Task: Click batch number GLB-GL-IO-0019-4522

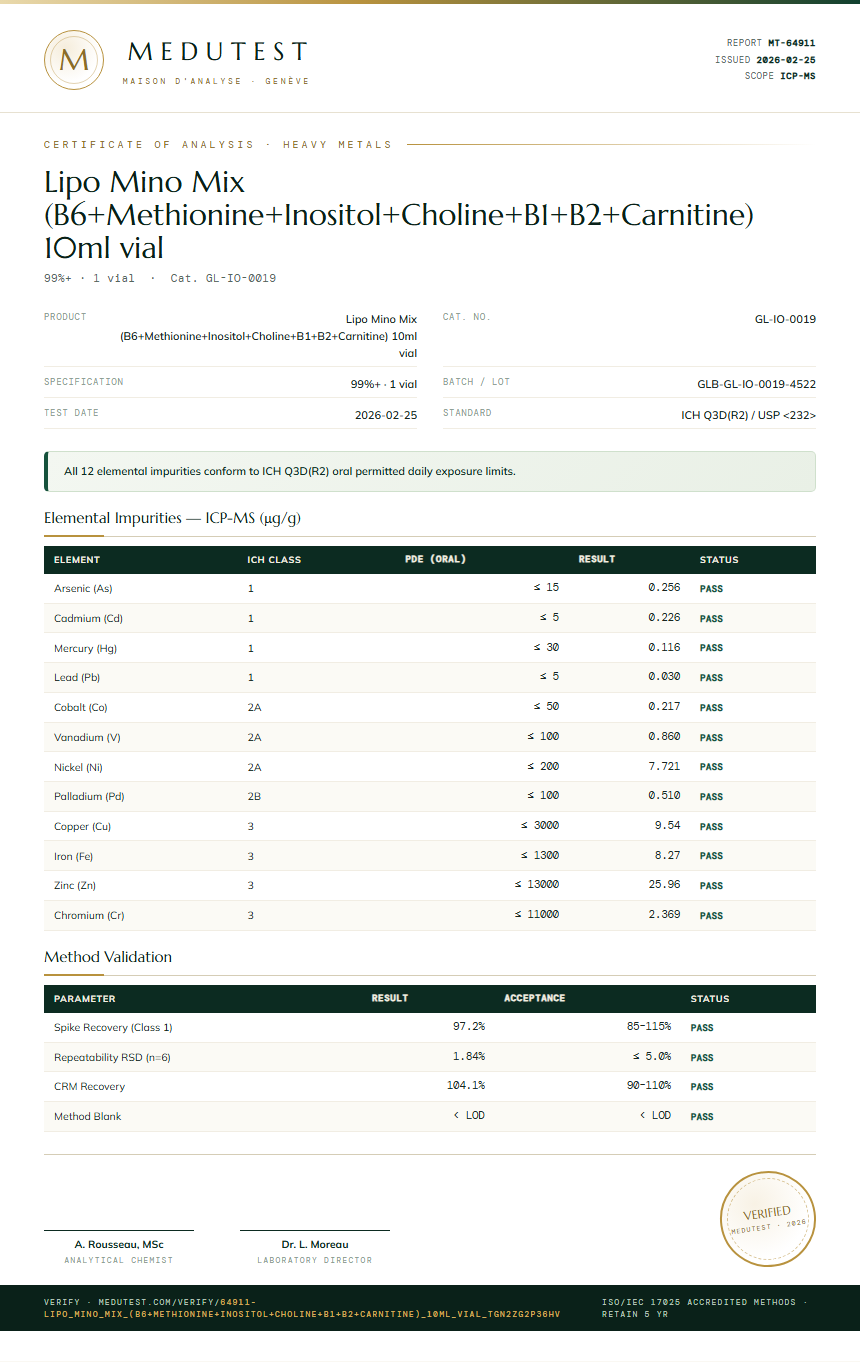Action: (756, 384)
